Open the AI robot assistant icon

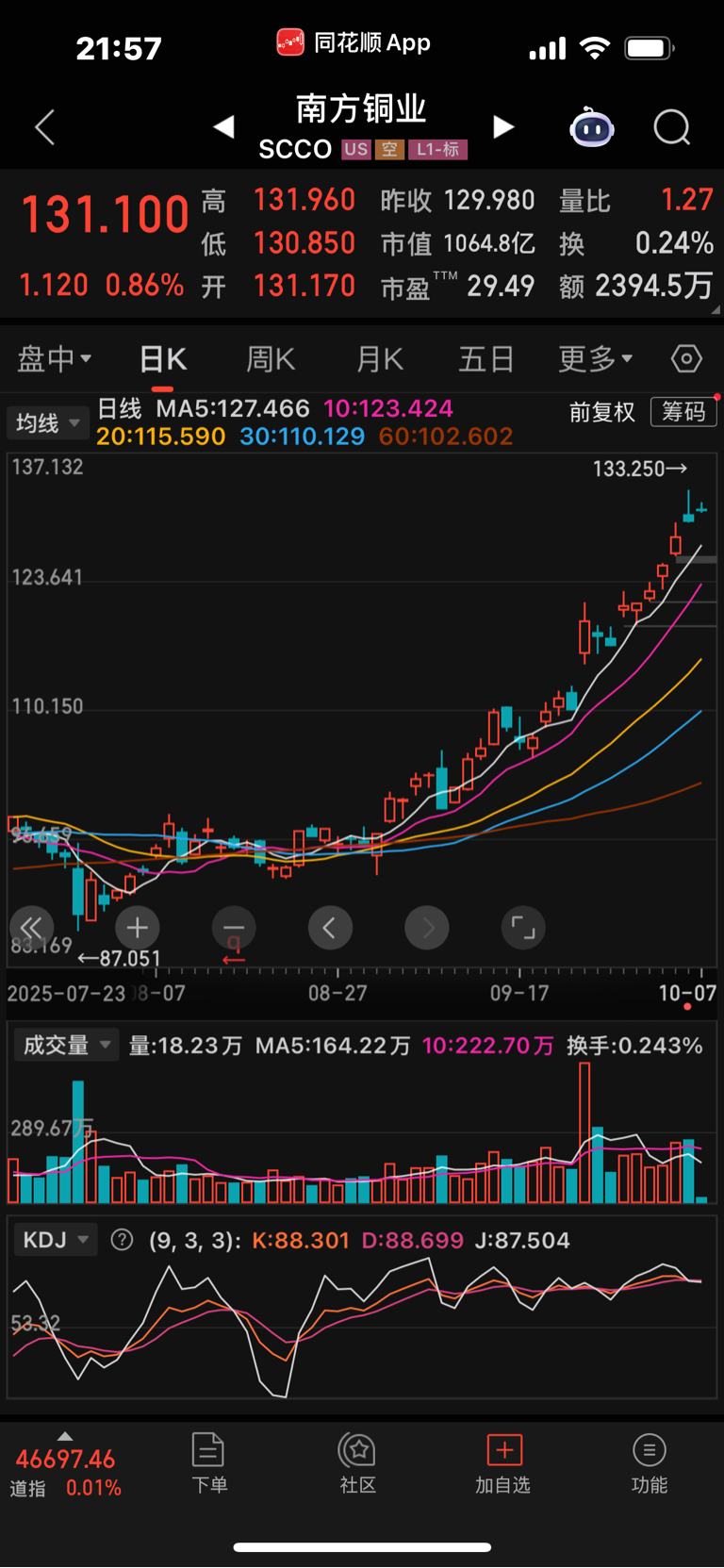[592, 127]
